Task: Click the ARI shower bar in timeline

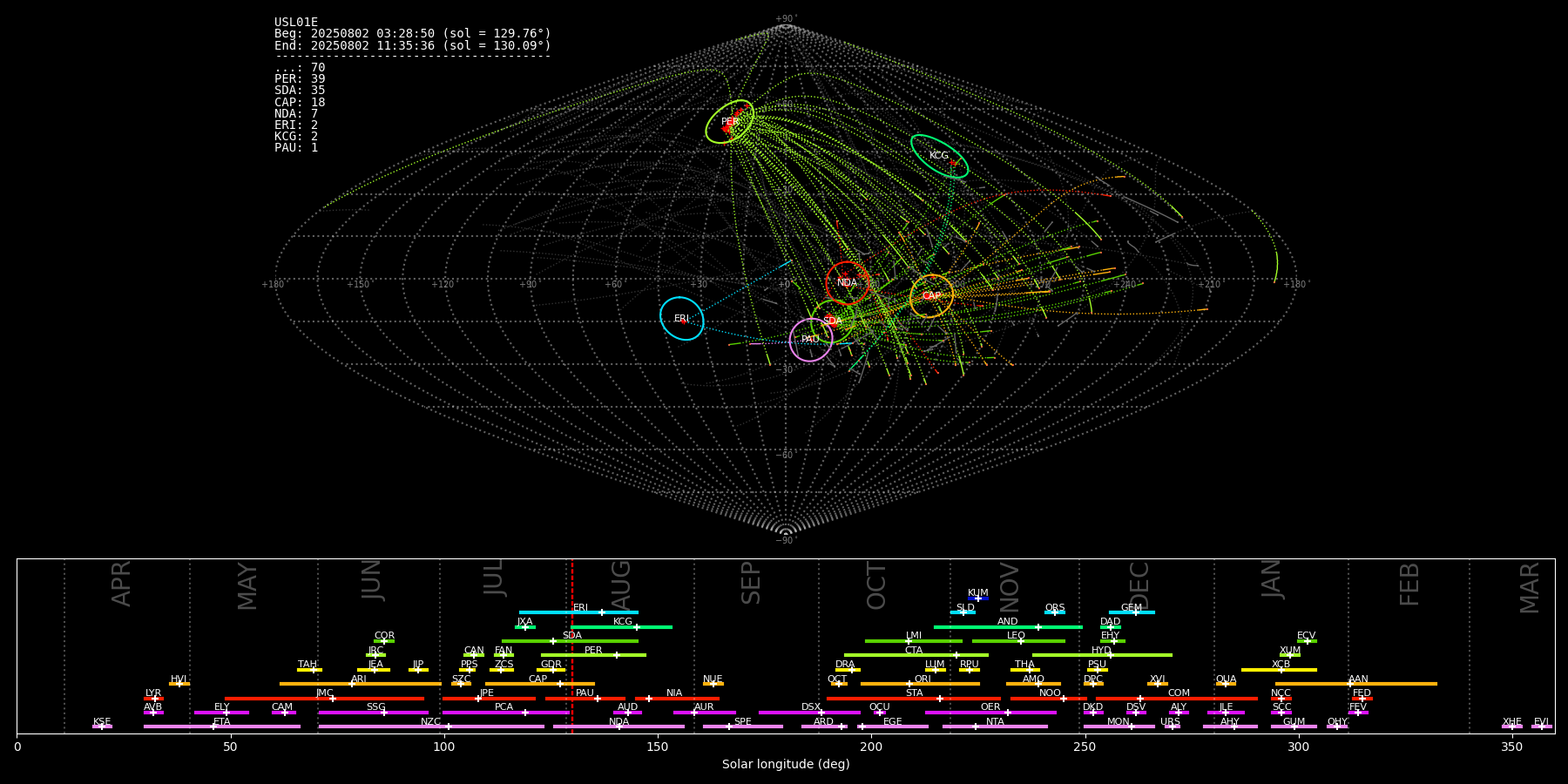Action: click(x=361, y=684)
